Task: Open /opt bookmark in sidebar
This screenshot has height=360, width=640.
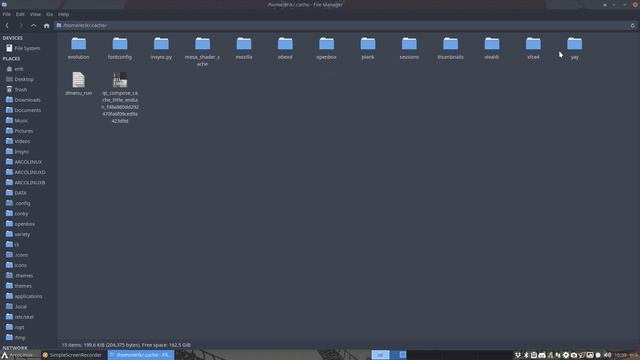Action: (19, 327)
